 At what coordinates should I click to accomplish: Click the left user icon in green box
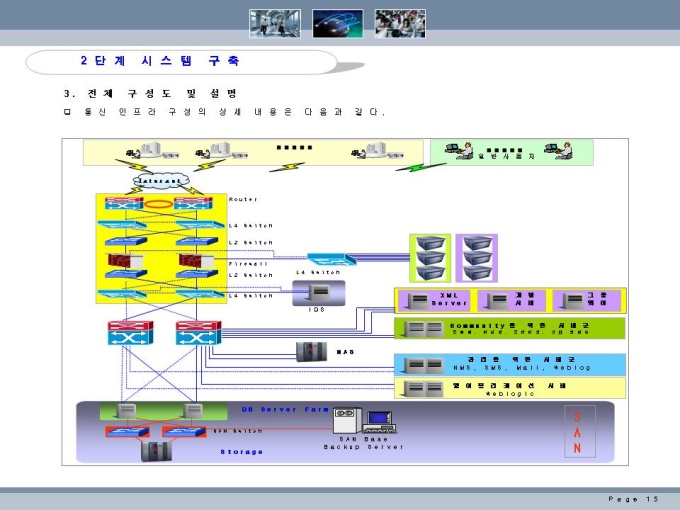tap(459, 150)
